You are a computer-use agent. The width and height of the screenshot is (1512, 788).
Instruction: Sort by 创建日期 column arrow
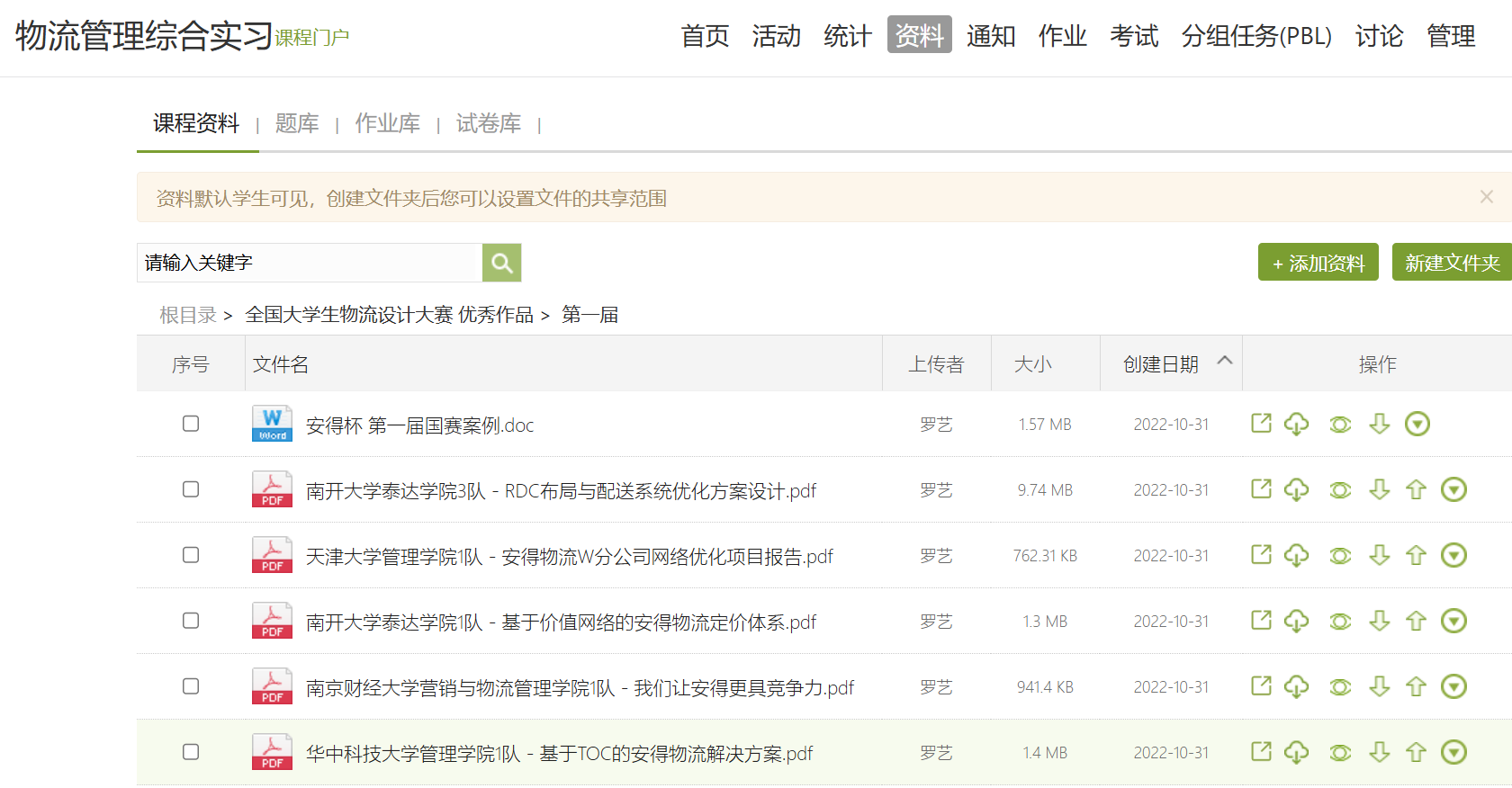1225,361
